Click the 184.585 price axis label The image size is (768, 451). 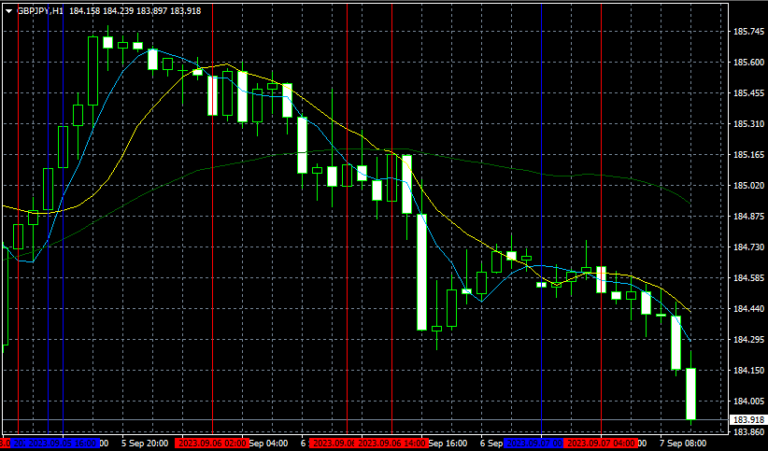pos(748,278)
